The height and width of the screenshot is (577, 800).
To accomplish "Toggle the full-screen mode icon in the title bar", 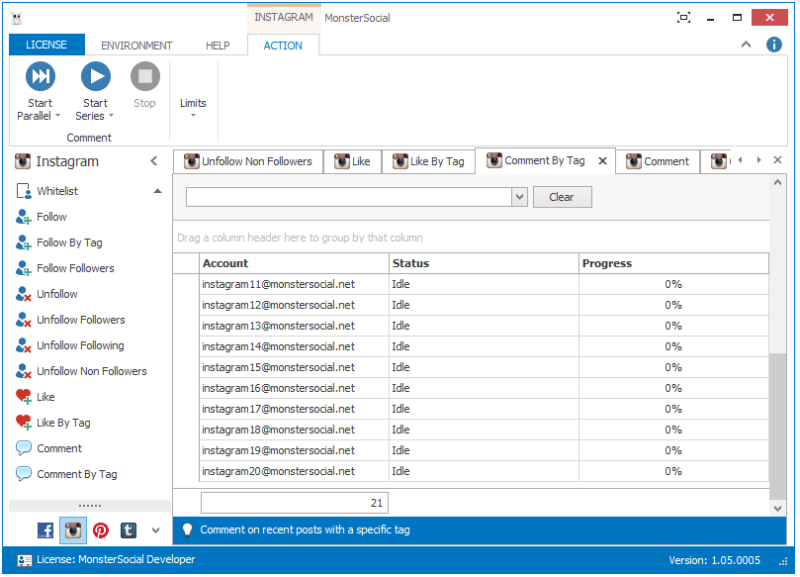I will (x=683, y=18).
